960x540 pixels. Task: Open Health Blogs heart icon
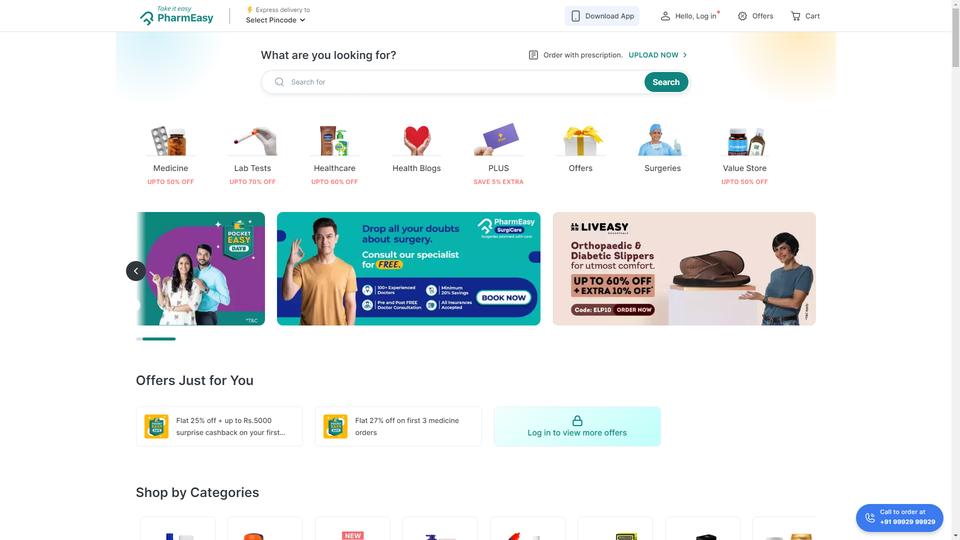point(416,141)
